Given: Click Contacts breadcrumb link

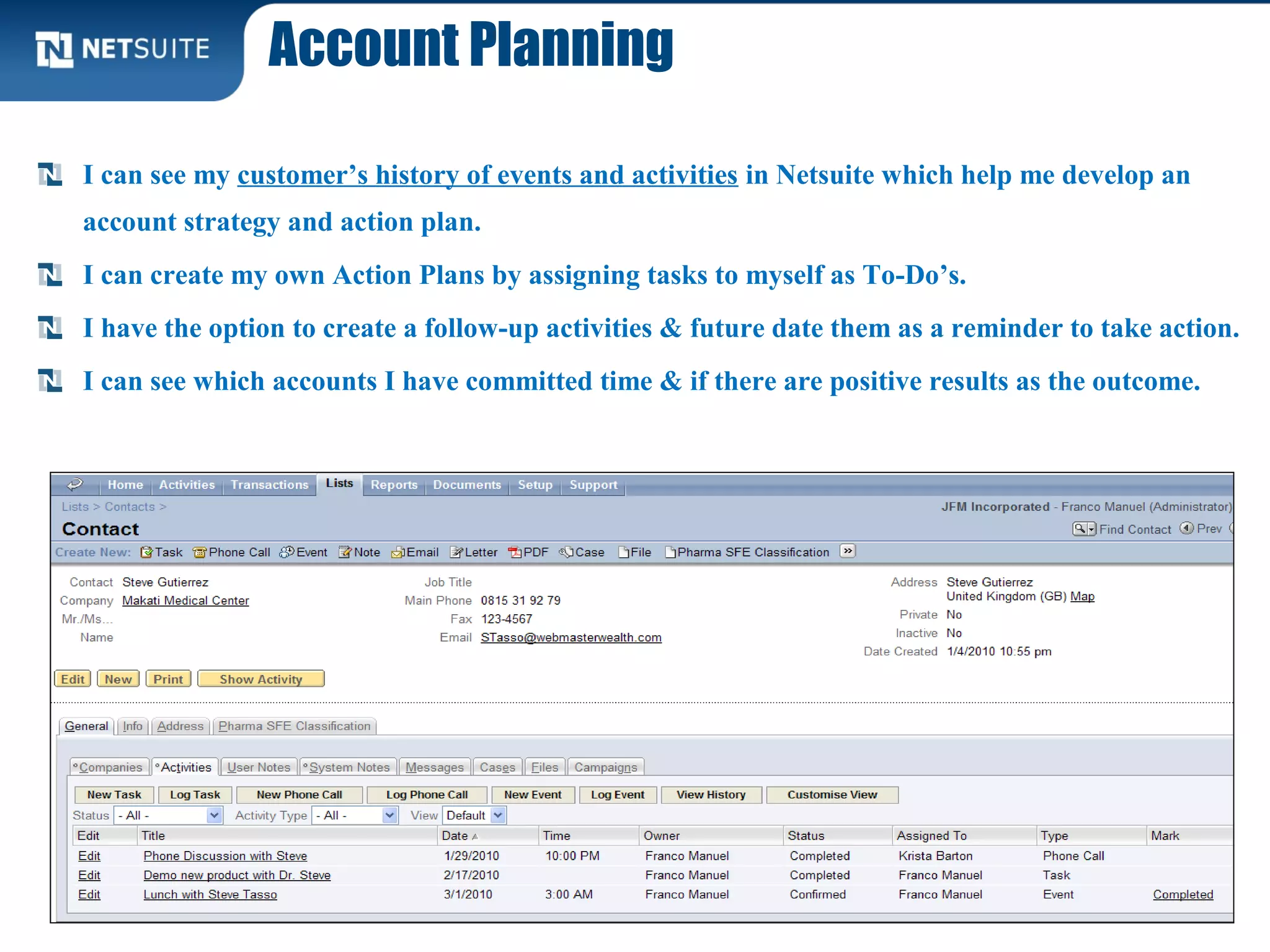Looking at the screenshot, I should pyautogui.click(x=130, y=506).
